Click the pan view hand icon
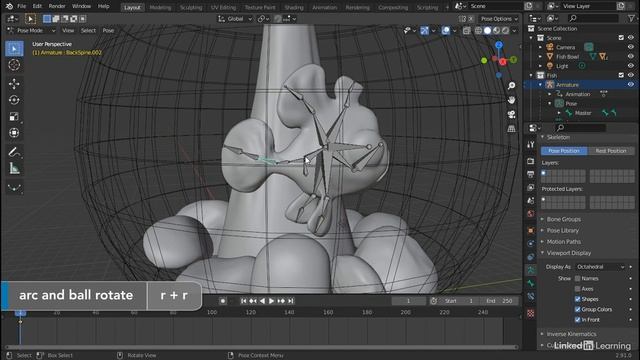 pos(511,100)
